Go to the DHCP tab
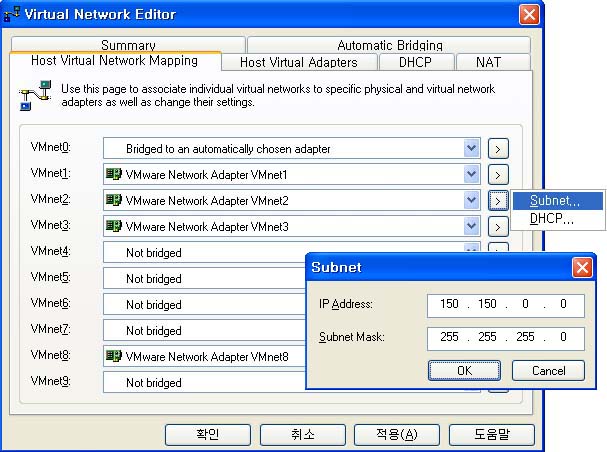The image size is (607, 452). pyautogui.click(x=415, y=62)
